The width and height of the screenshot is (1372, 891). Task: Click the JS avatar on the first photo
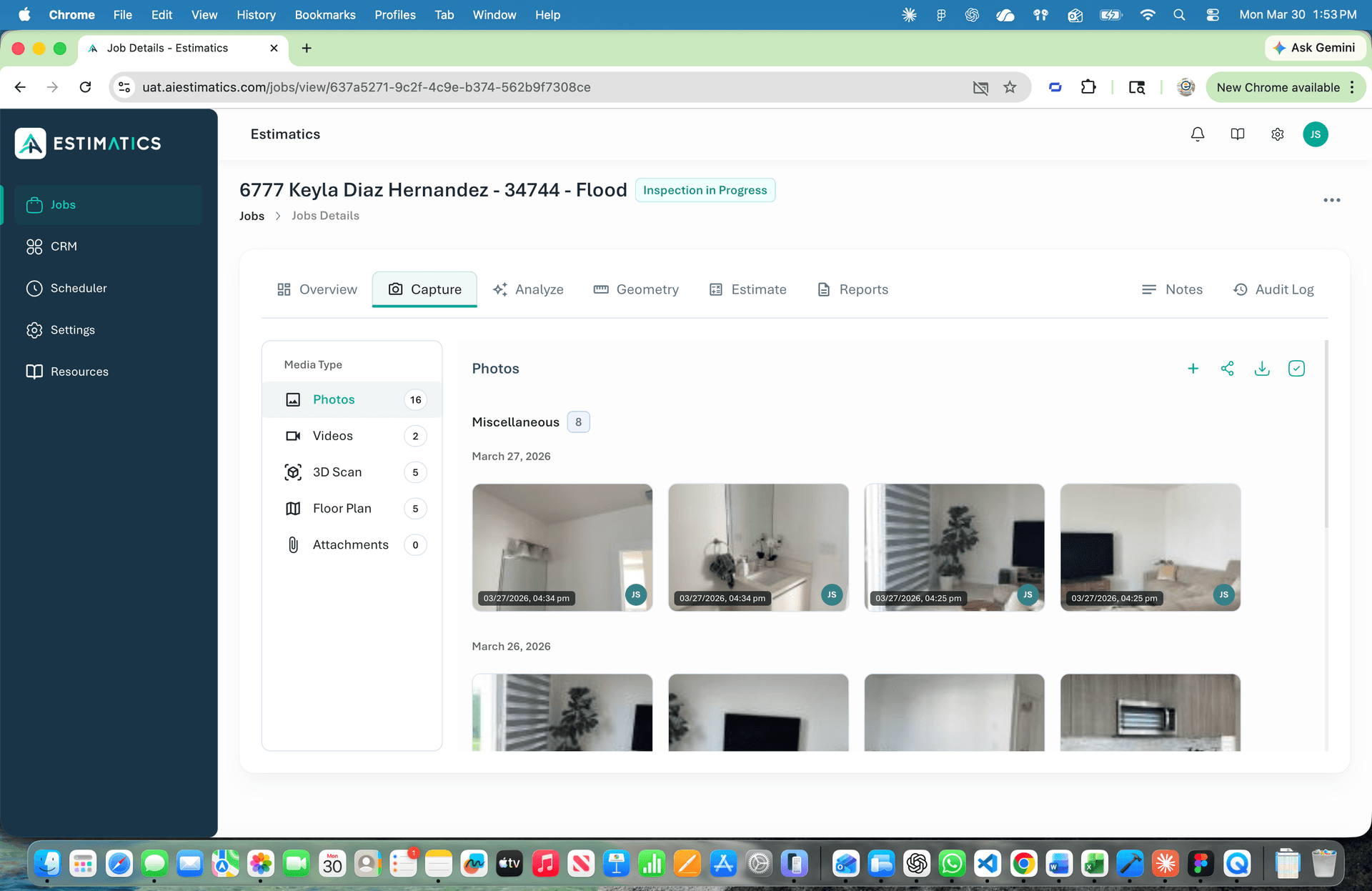click(635, 594)
